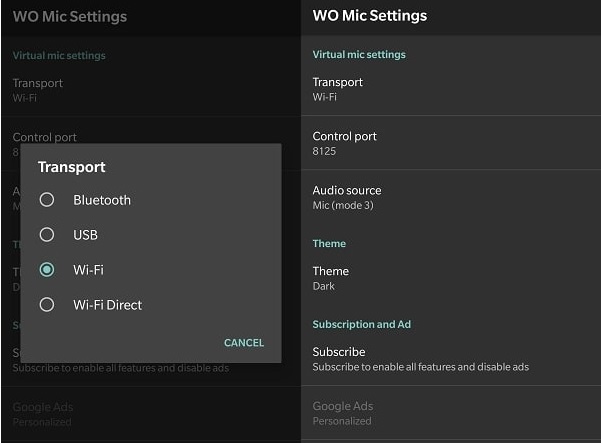Click the WO Mic Settings header on right
Screen dimensions: 601x443
pyautogui.click(x=370, y=16)
